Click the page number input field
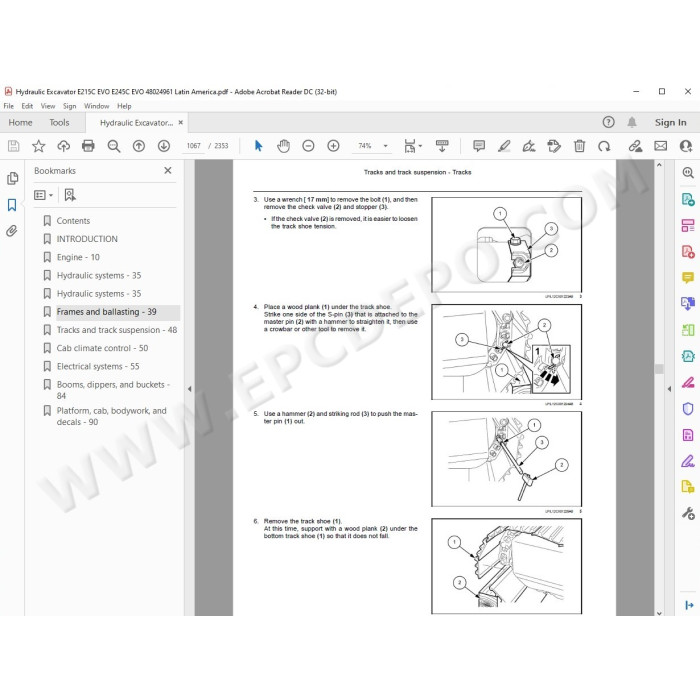The width and height of the screenshot is (700, 700). (x=193, y=146)
